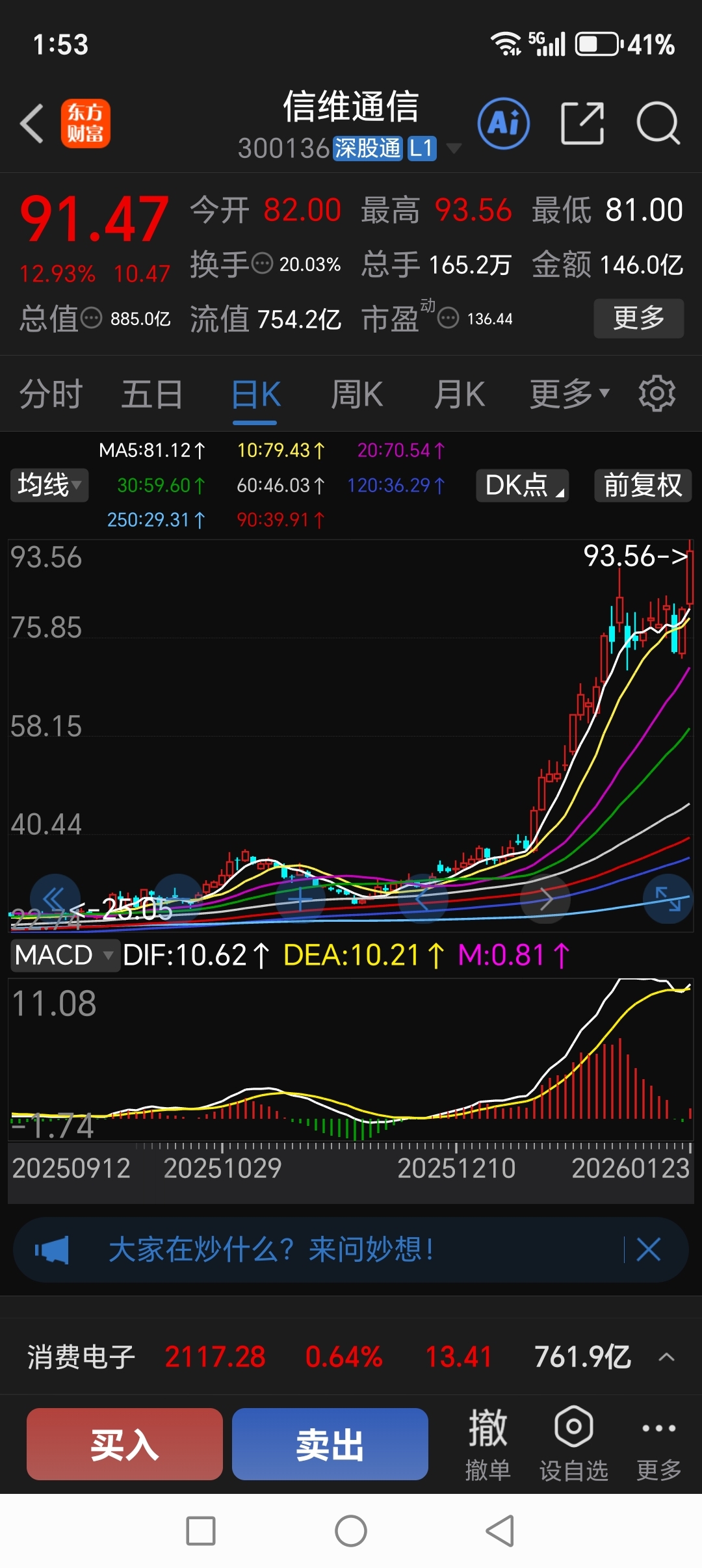702x1568 pixels.
Task: Tap the 更多 quote details button
Action: 639,318
